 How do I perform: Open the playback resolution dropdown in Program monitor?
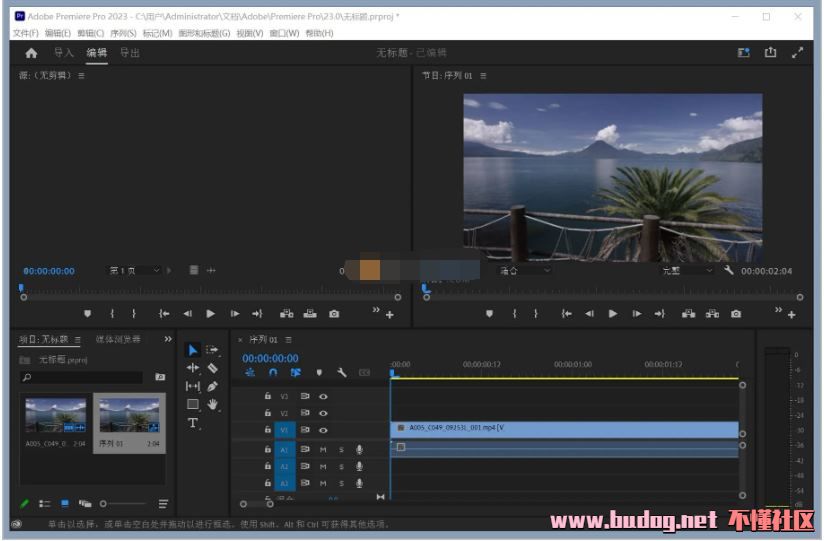click(687, 270)
